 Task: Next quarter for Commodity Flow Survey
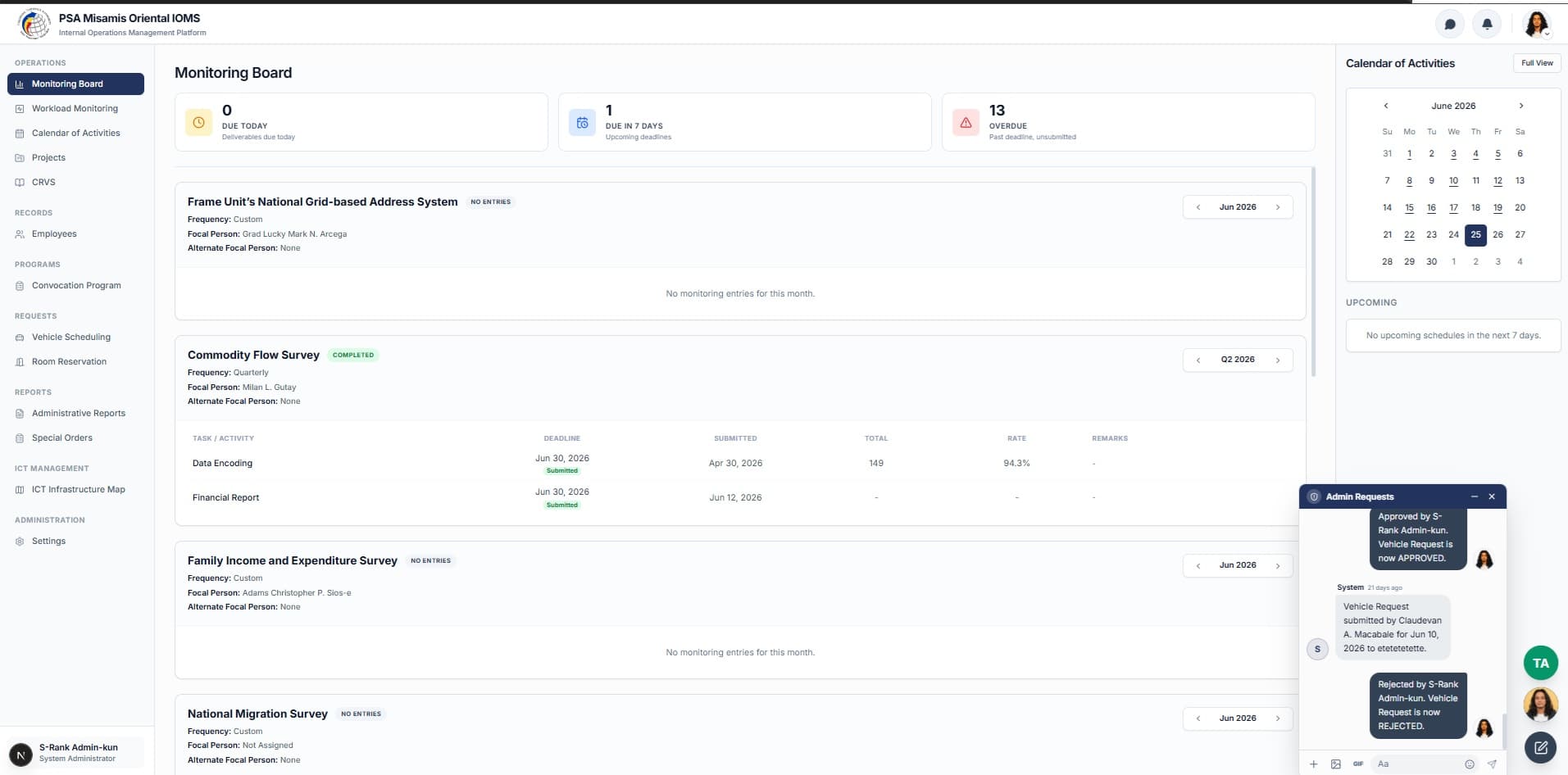click(x=1278, y=360)
